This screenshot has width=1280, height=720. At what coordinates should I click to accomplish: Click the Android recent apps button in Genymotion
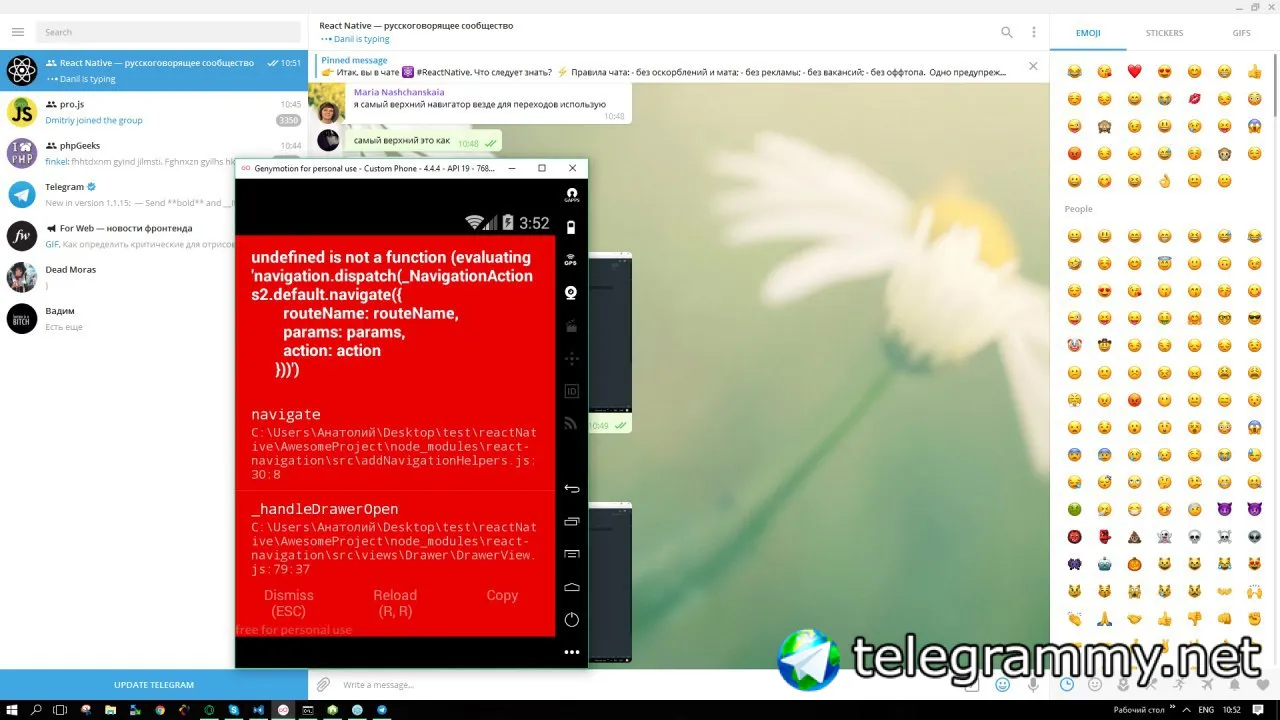(572, 521)
